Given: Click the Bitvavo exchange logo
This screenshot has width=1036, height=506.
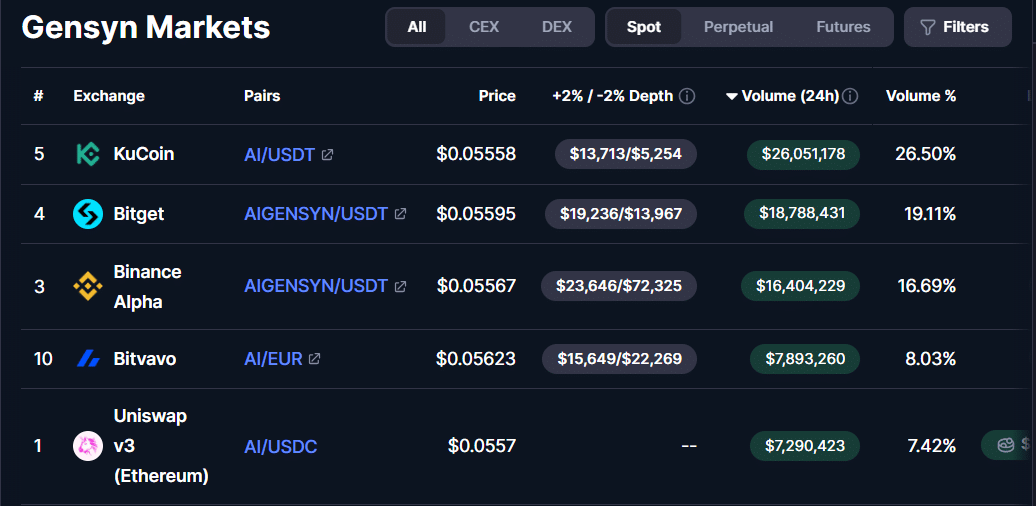Looking at the screenshot, I should pyautogui.click(x=88, y=359).
